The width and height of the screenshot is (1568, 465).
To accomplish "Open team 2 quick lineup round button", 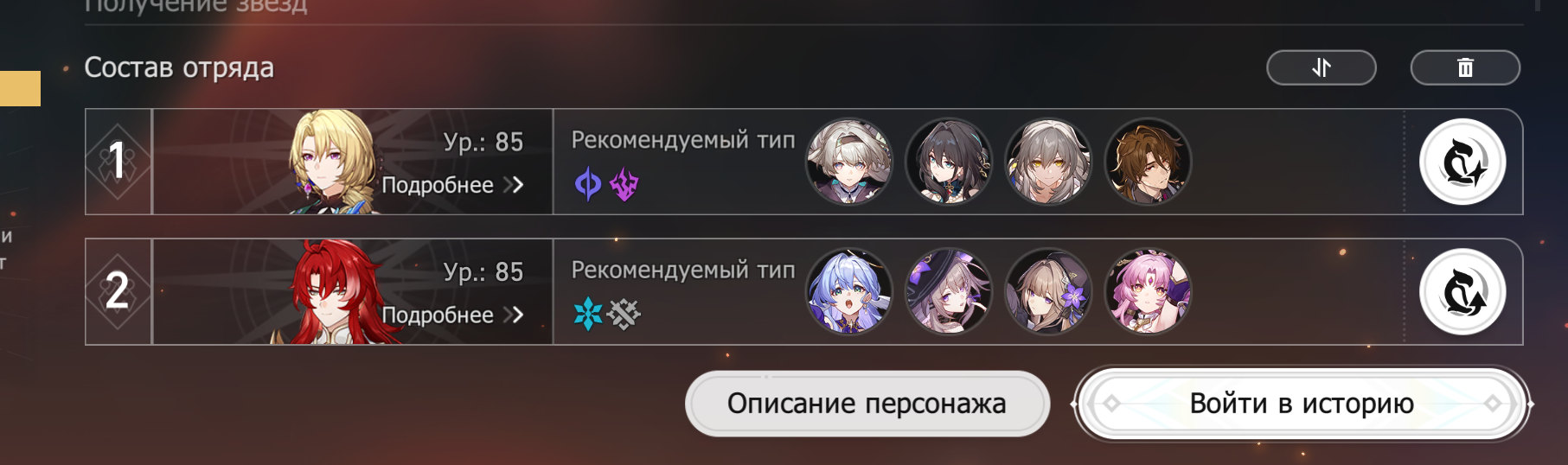I will pos(1462,292).
